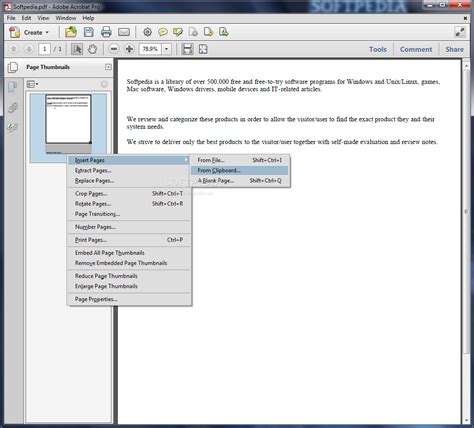
Task: Open the Window menu
Action: point(66,18)
